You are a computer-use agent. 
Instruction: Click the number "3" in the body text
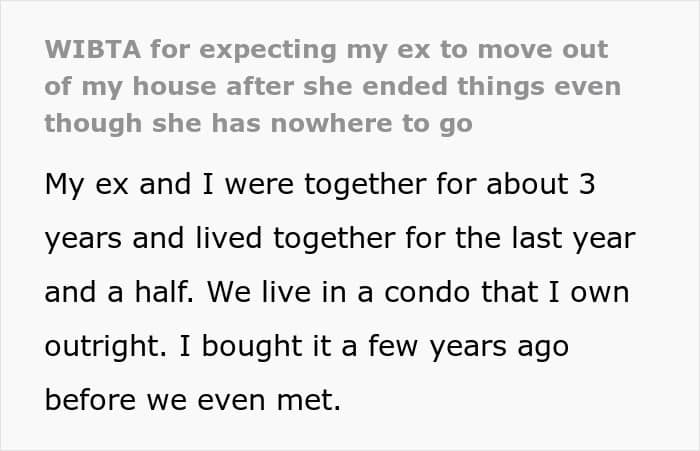point(587,187)
